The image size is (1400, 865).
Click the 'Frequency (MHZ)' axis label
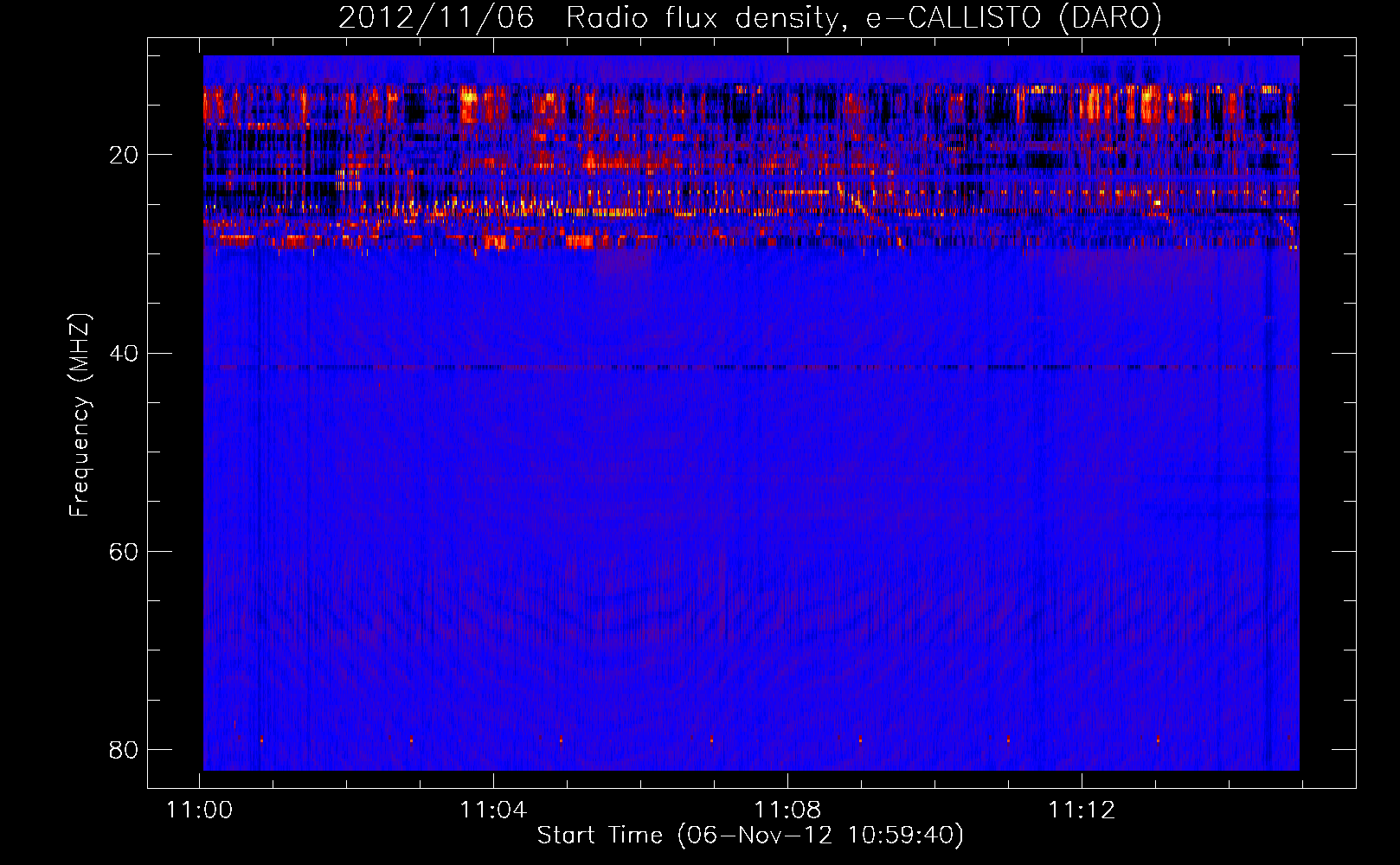tap(80, 415)
